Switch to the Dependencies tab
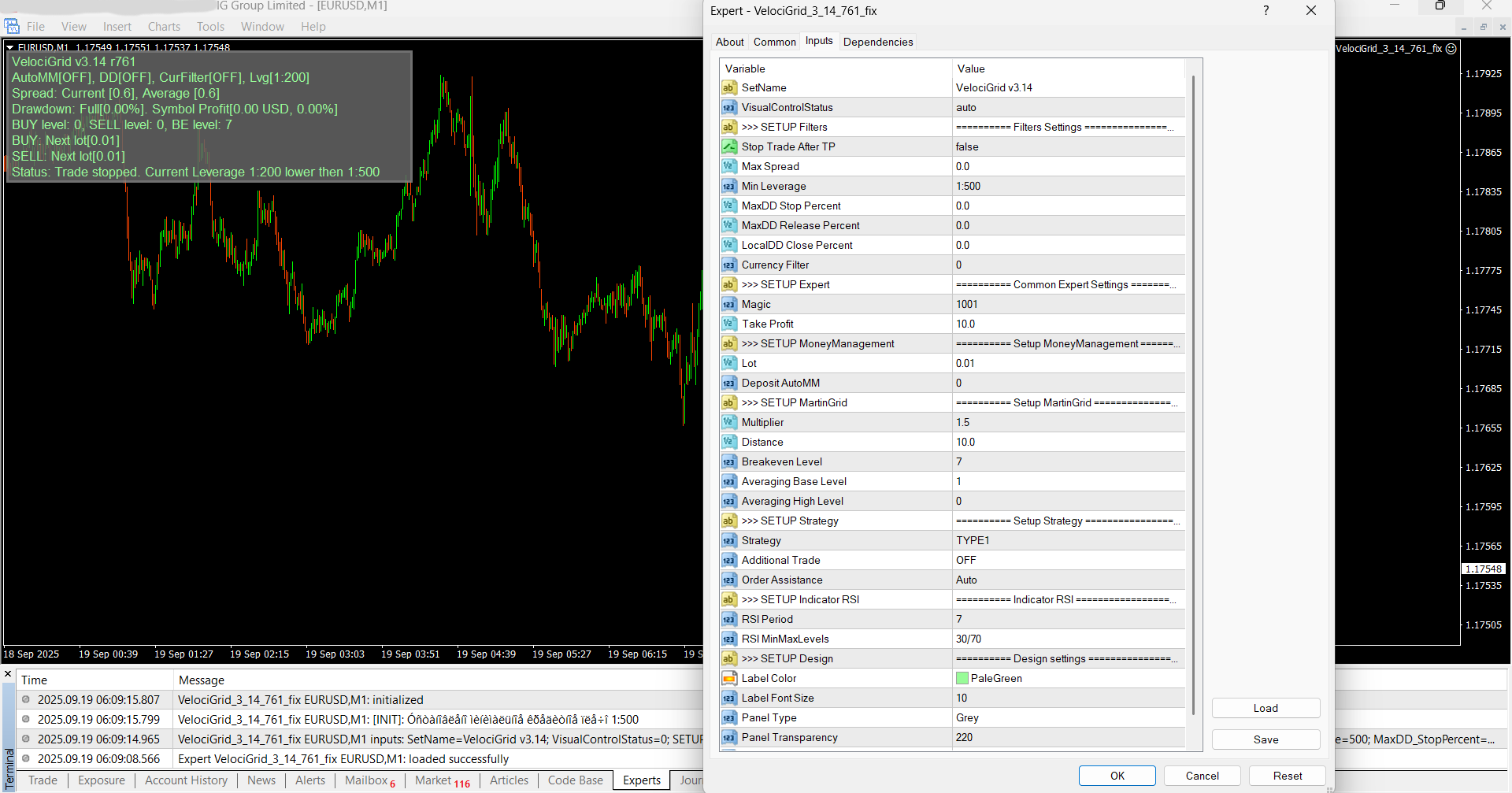1512x793 pixels. [x=877, y=43]
